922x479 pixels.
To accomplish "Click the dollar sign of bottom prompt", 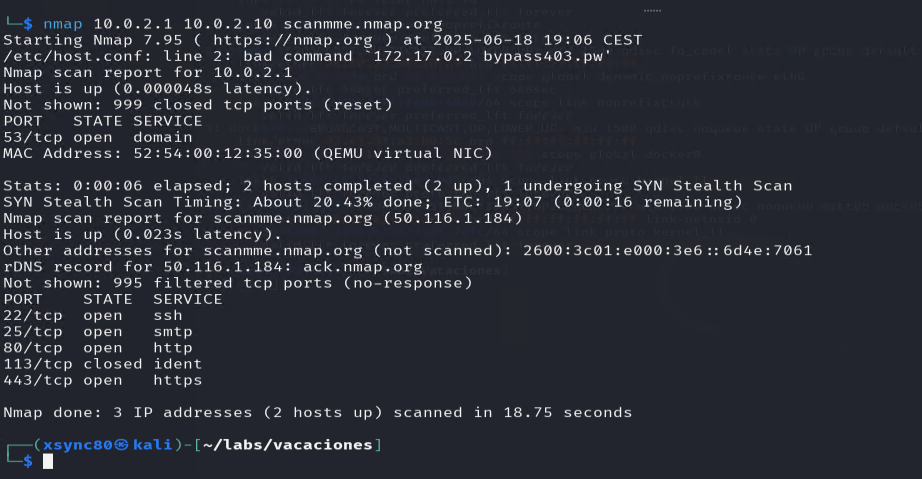I will 28,461.
